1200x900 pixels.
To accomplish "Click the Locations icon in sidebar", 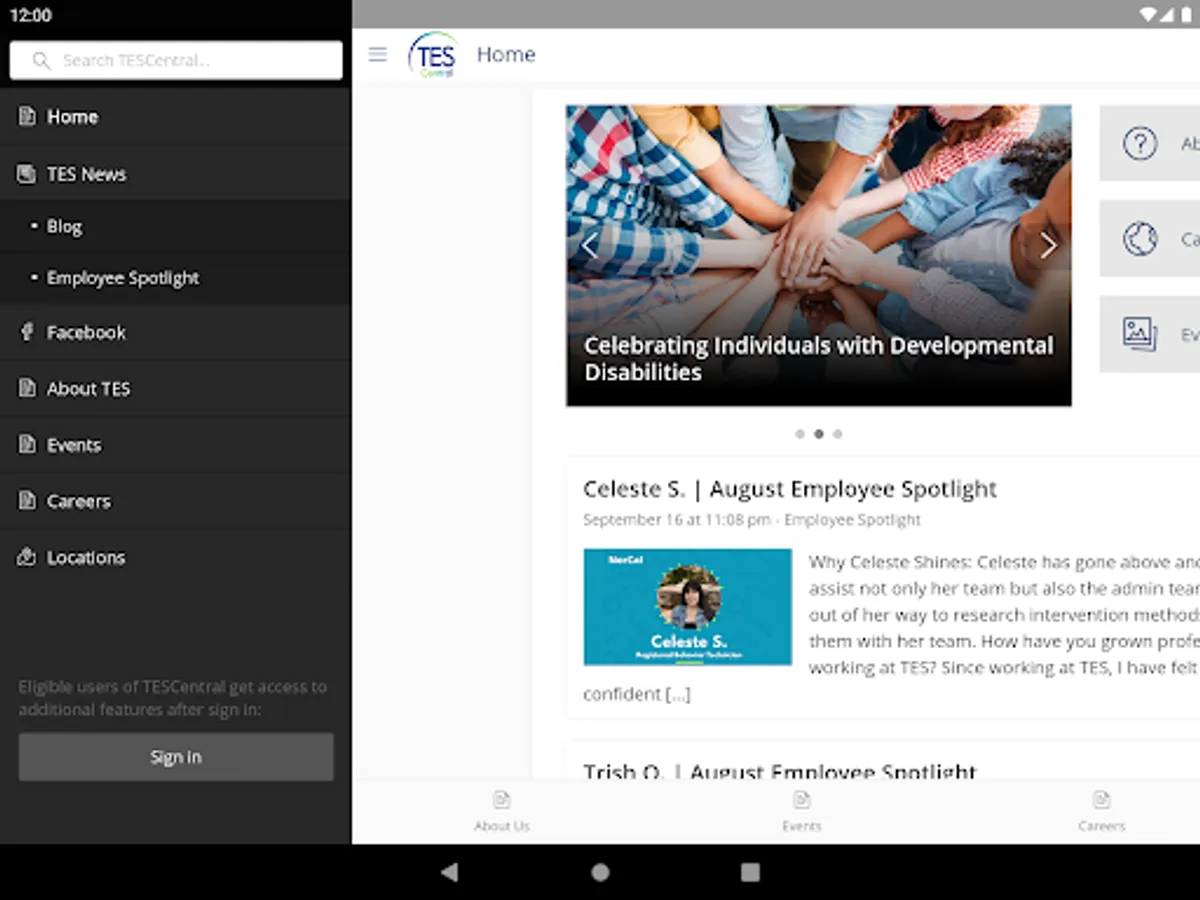I will pos(27,557).
